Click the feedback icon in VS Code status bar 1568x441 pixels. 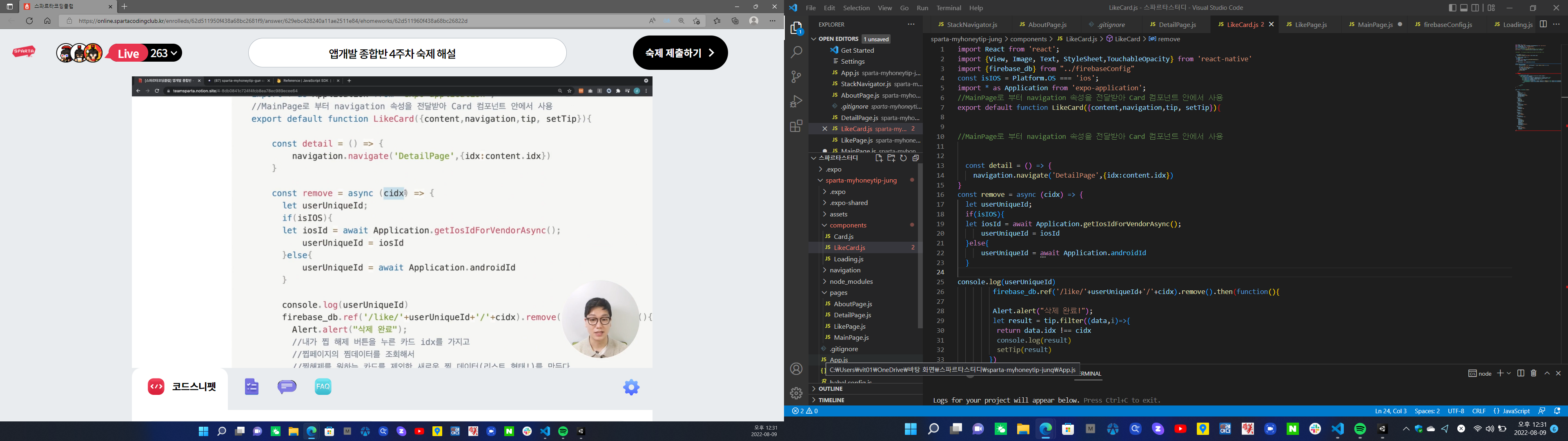coord(1542,411)
